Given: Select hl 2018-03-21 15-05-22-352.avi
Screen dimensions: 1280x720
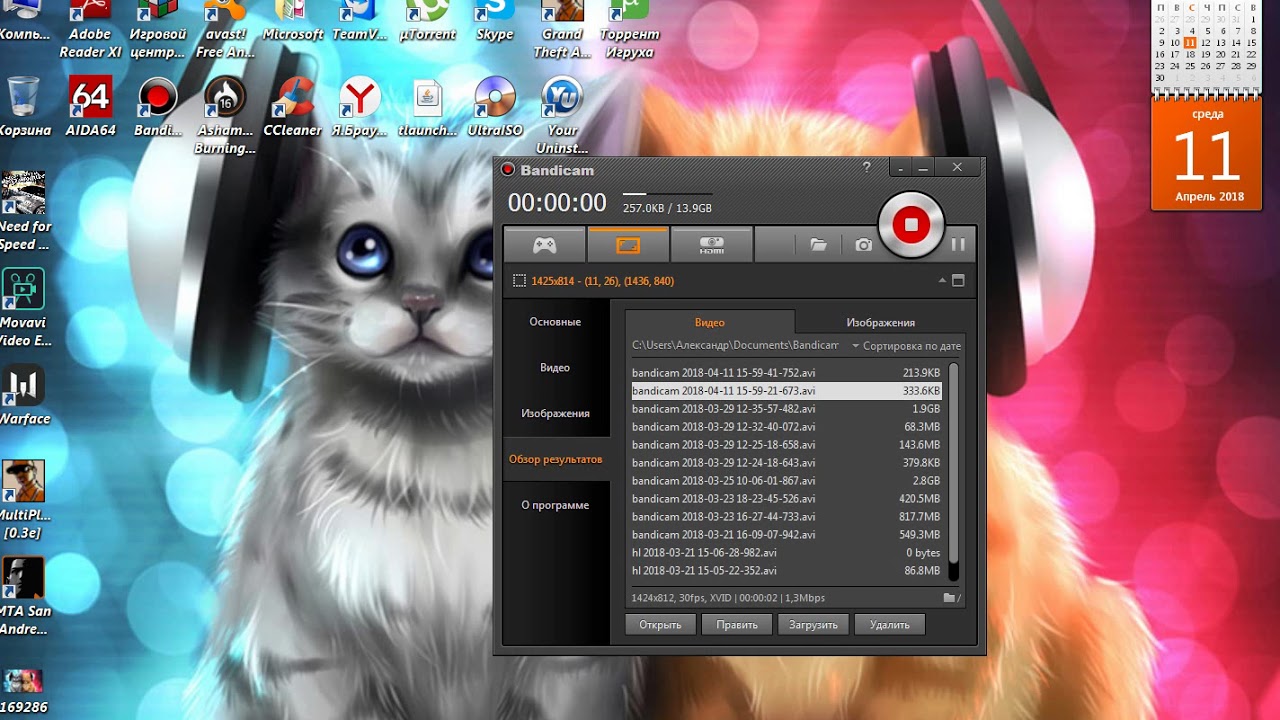Looking at the screenshot, I should pyautogui.click(x=786, y=571).
